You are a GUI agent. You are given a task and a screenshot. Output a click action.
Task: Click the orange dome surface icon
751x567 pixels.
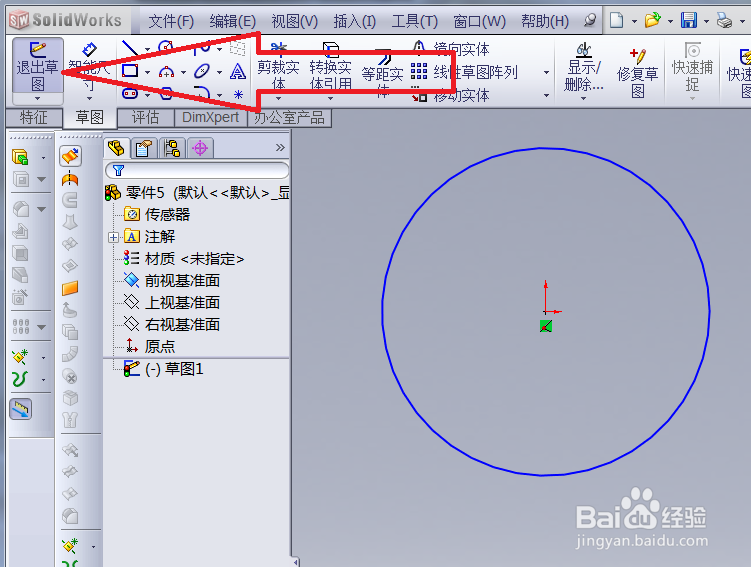[70, 179]
